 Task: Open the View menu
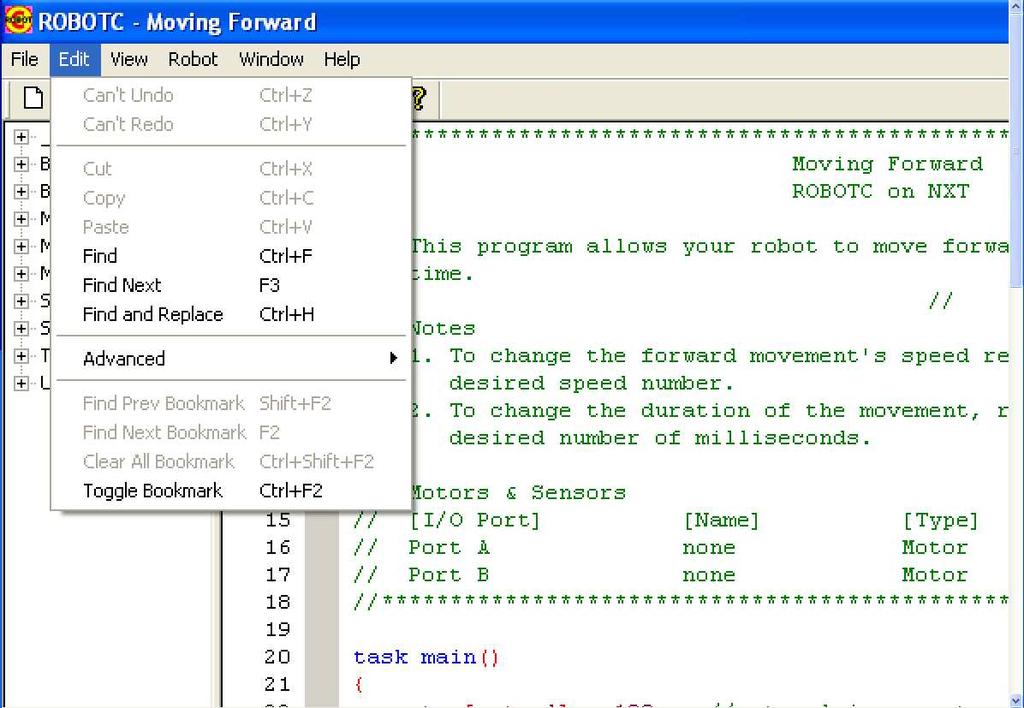(x=129, y=59)
